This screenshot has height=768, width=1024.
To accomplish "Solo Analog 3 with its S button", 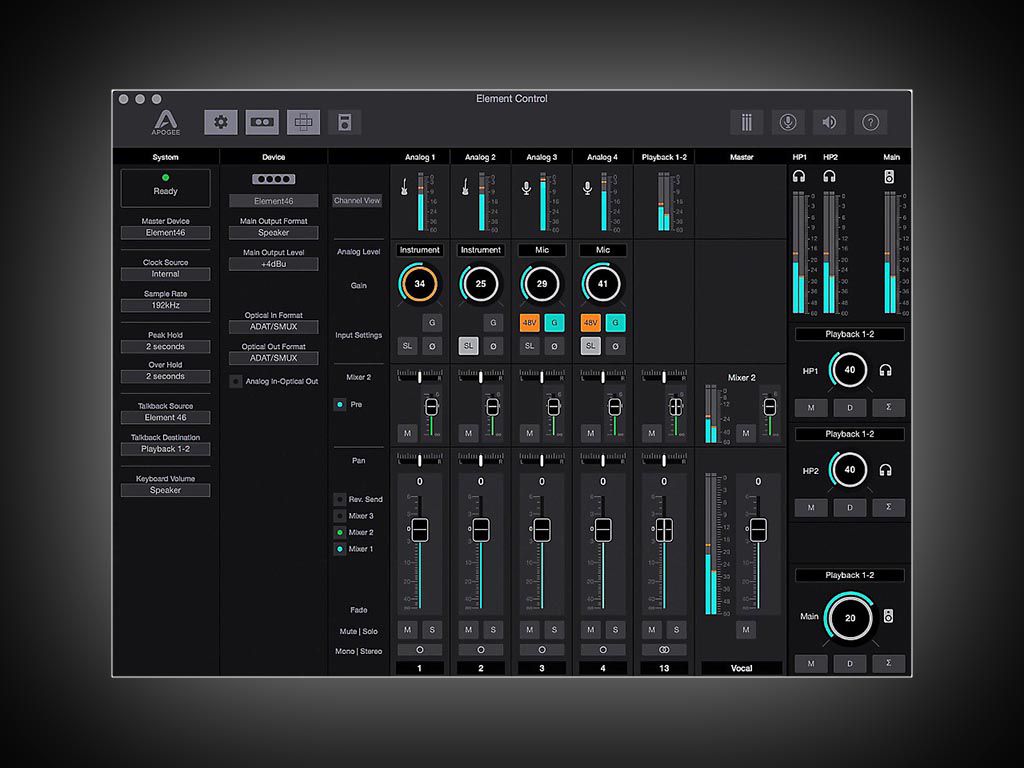I will point(555,629).
